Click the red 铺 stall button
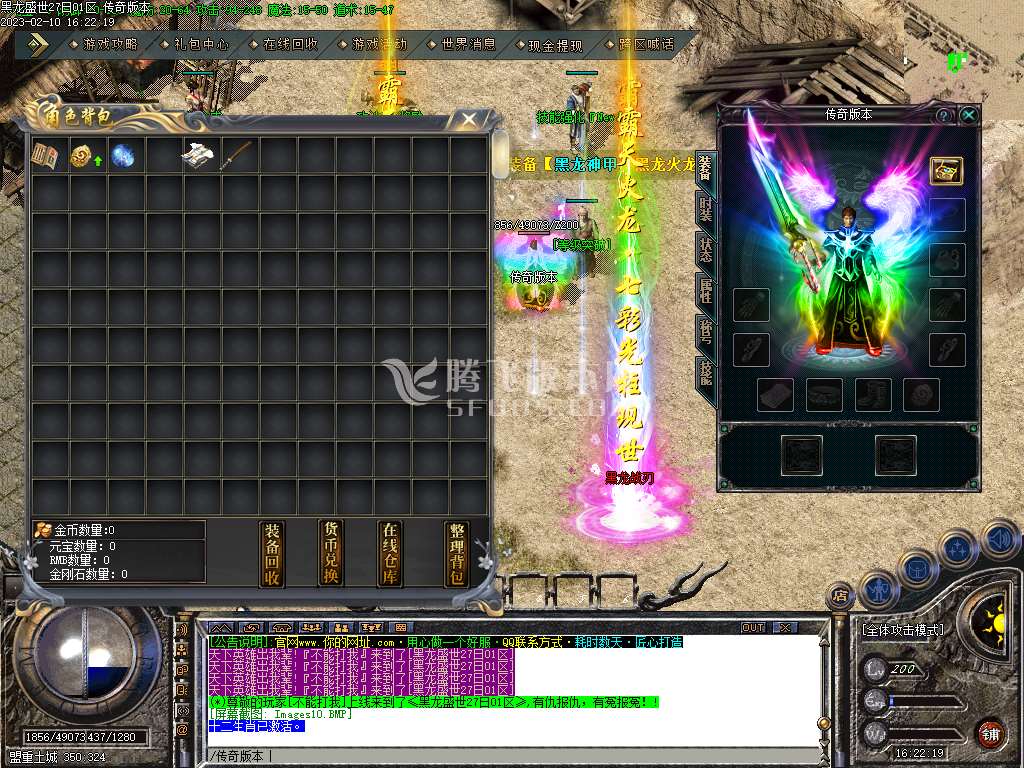Viewport: 1024px width, 768px height. click(991, 735)
